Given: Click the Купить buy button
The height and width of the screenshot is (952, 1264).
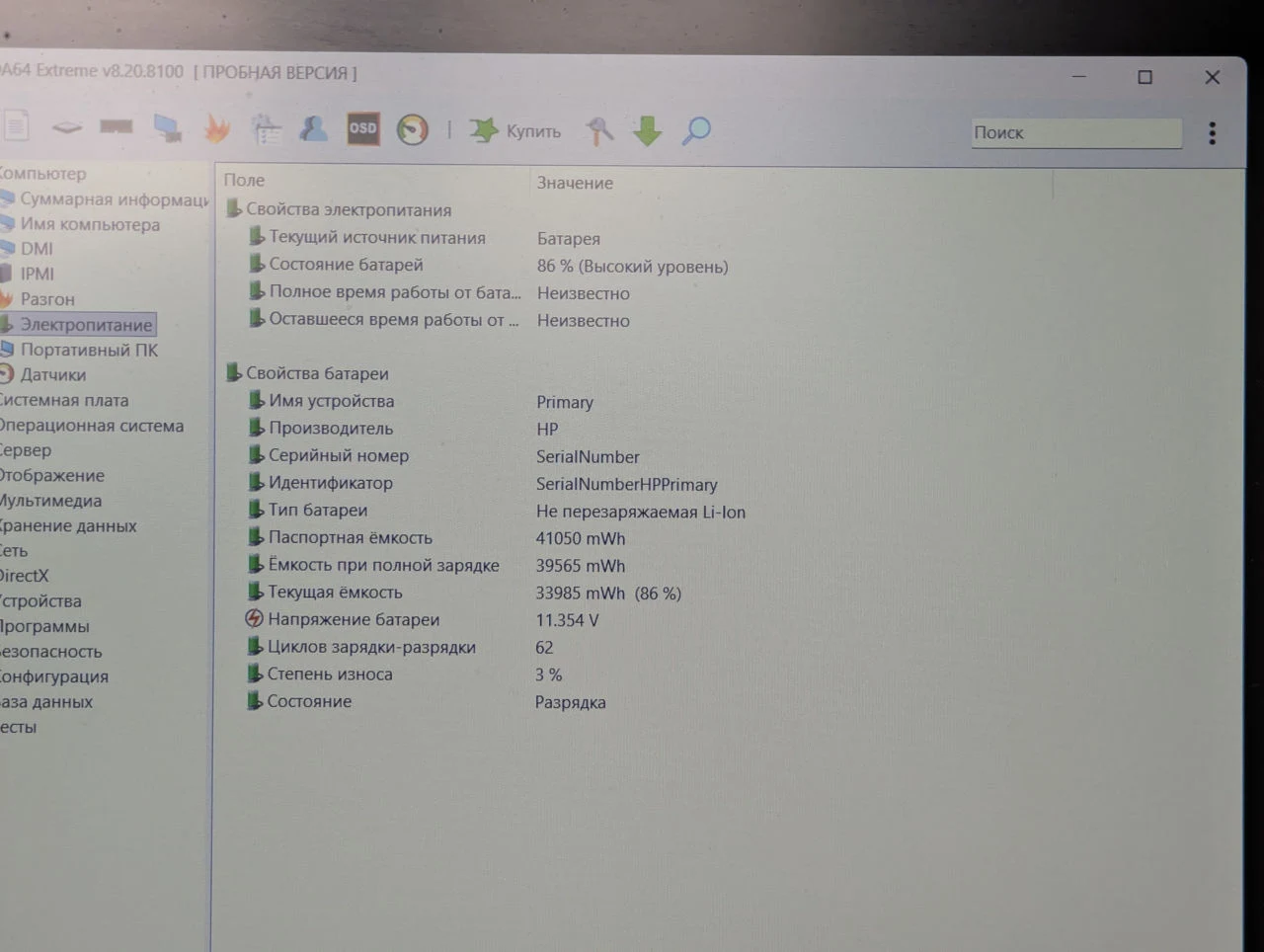Looking at the screenshot, I should (514, 130).
